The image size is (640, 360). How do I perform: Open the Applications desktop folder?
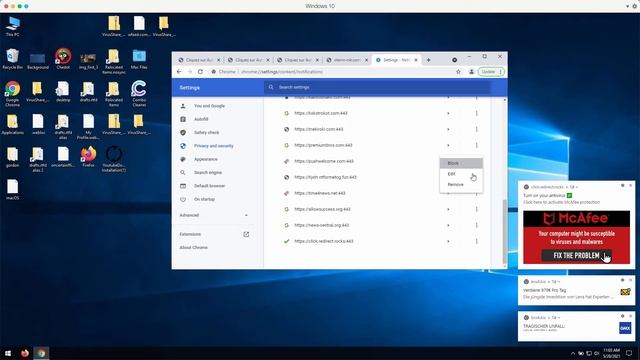coord(12,124)
